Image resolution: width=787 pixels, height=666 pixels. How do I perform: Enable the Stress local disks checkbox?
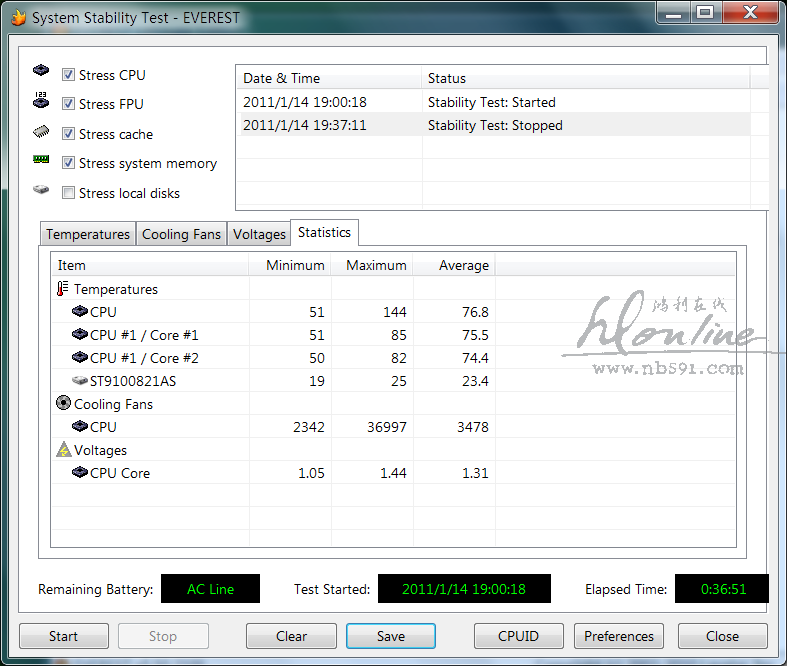click(x=69, y=193)
